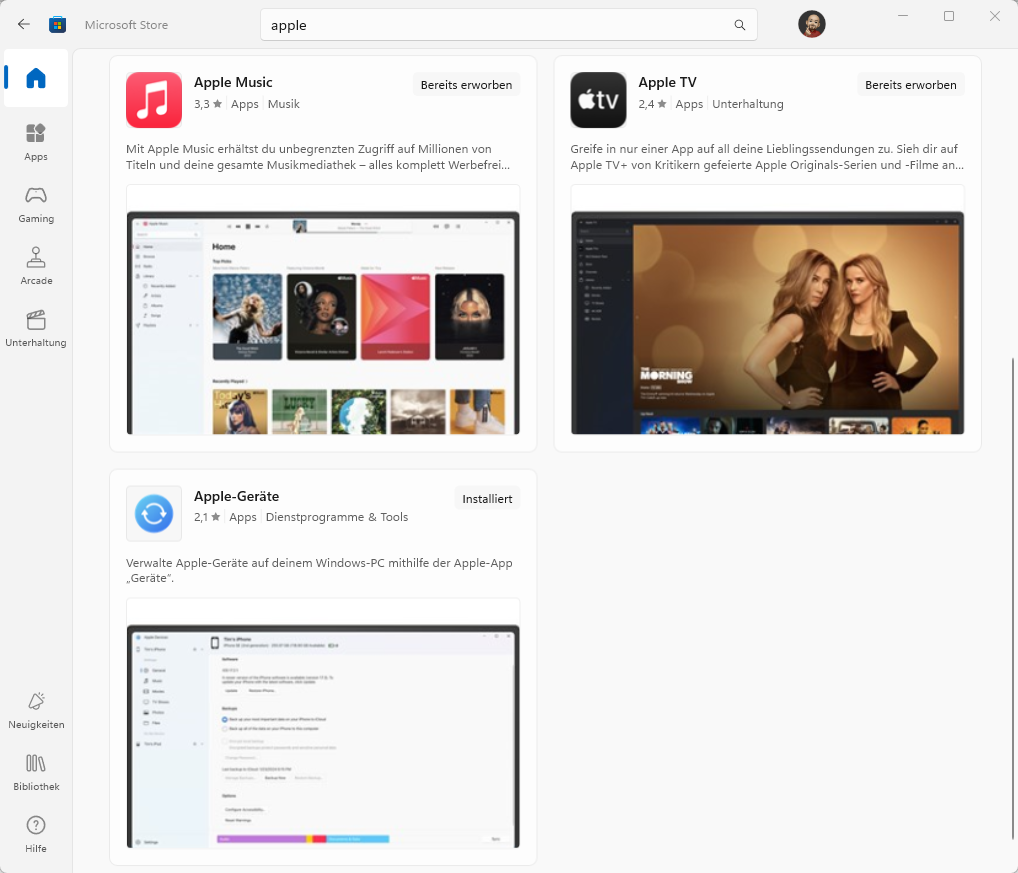Screen dimensions: 1018x873
Task: Click the Apple Music description text
Action: tap(318, 157)
